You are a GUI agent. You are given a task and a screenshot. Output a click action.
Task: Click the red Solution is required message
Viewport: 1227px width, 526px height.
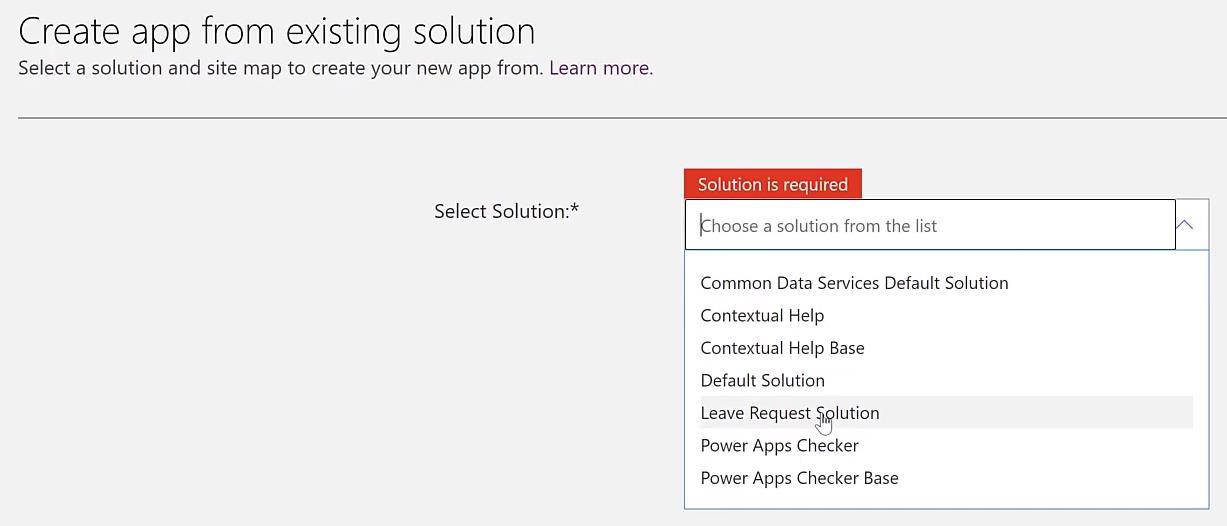point(773,184)
